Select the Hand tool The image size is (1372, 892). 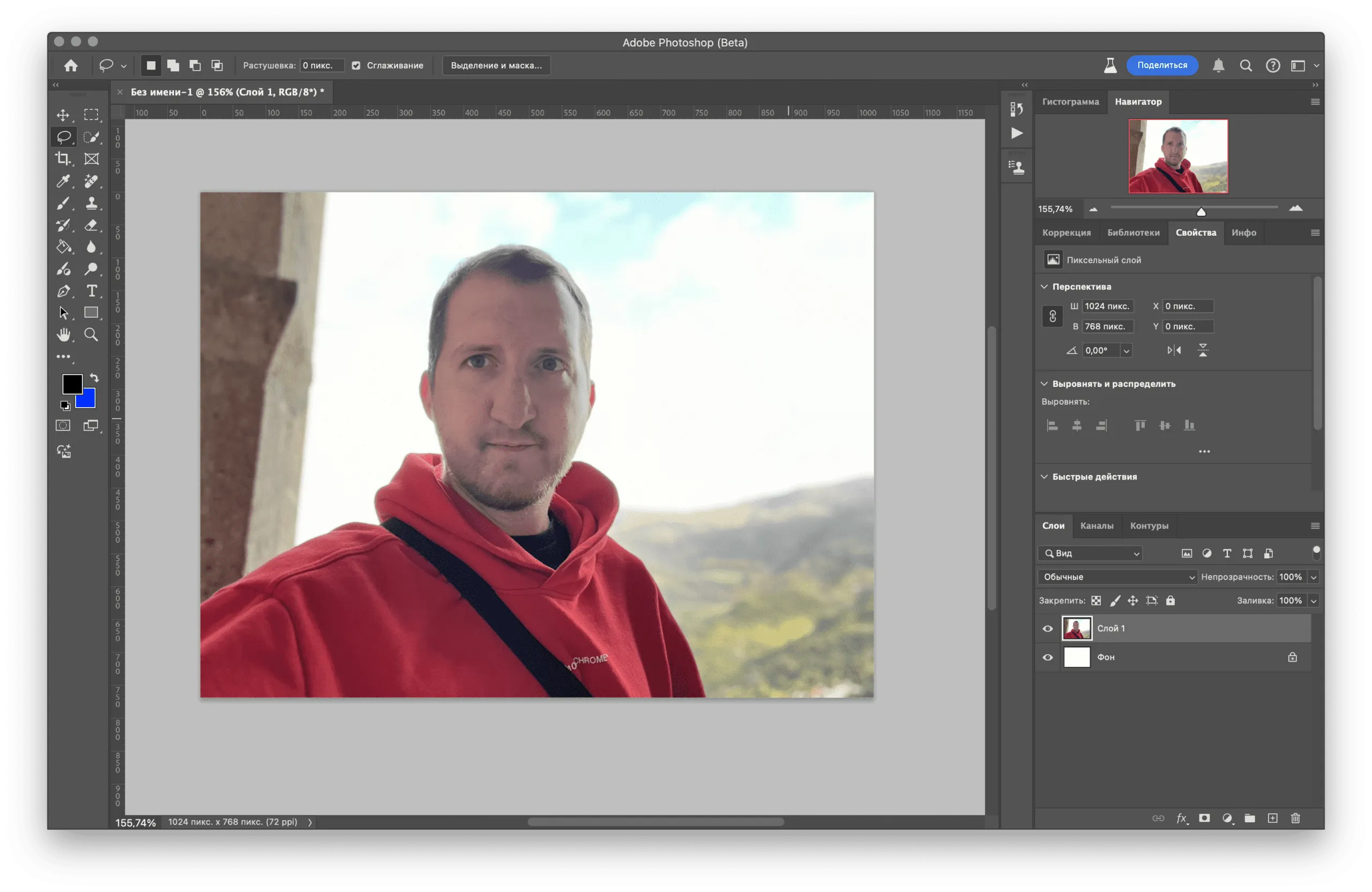(x=63, y=335)
